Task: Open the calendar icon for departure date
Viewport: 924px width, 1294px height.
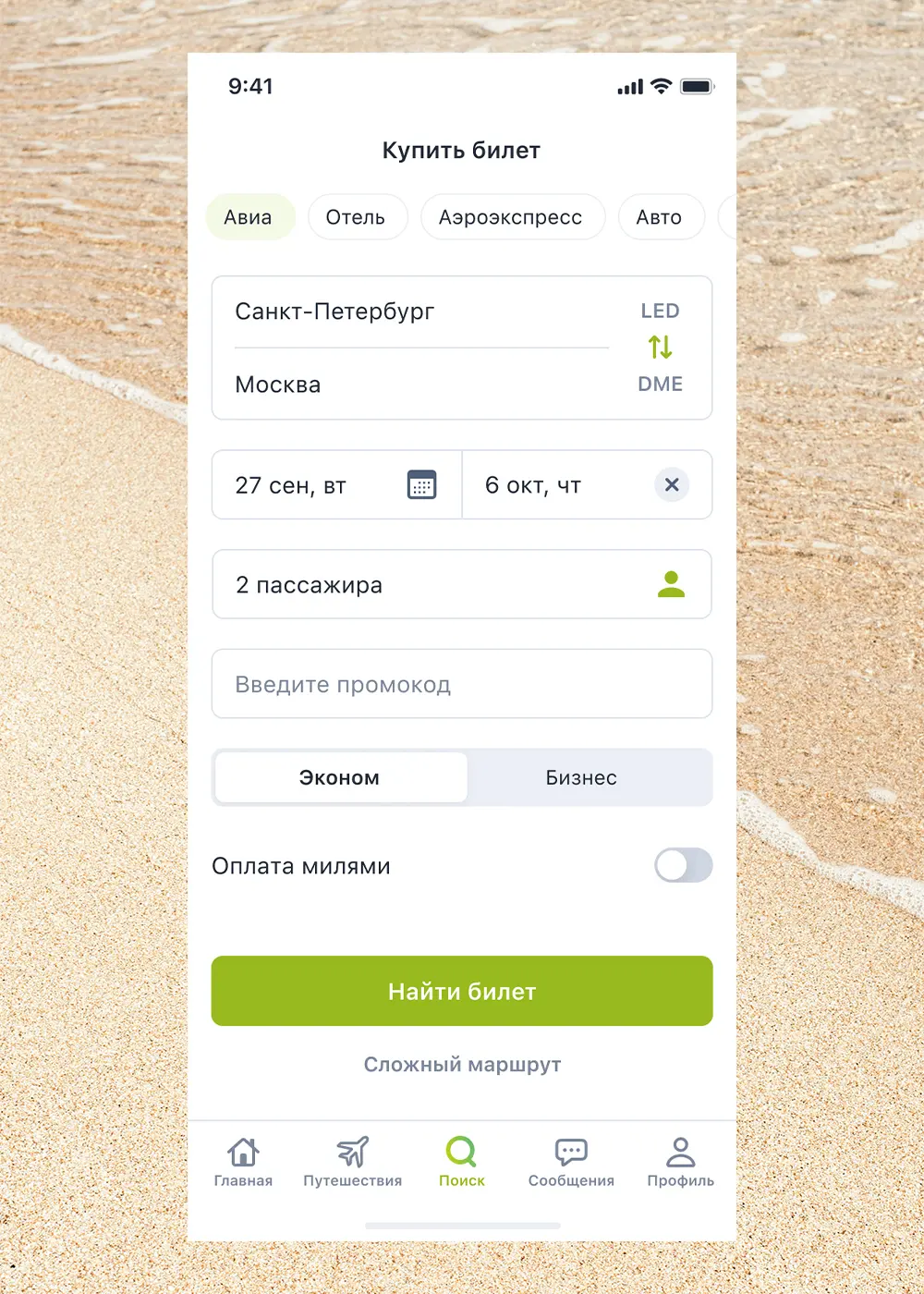Action: (x=422, y=484)
